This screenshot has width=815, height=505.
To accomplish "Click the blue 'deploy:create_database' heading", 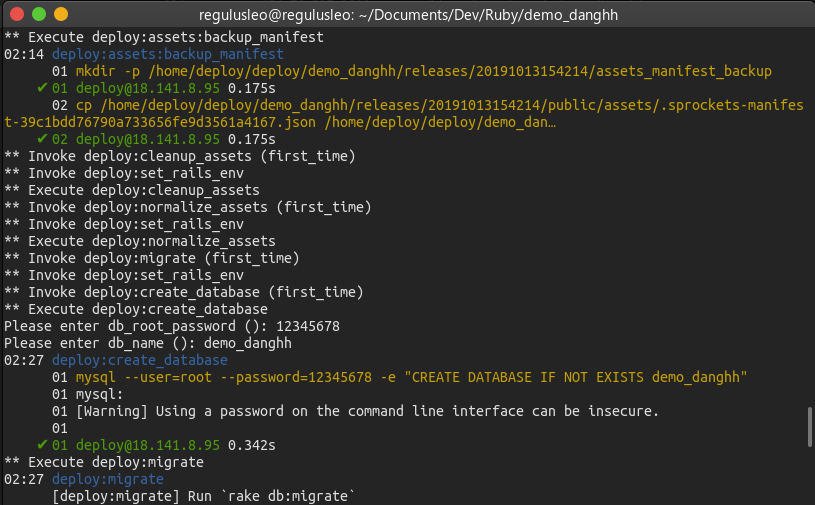I will pyautogui.click(x=140, y=360).
